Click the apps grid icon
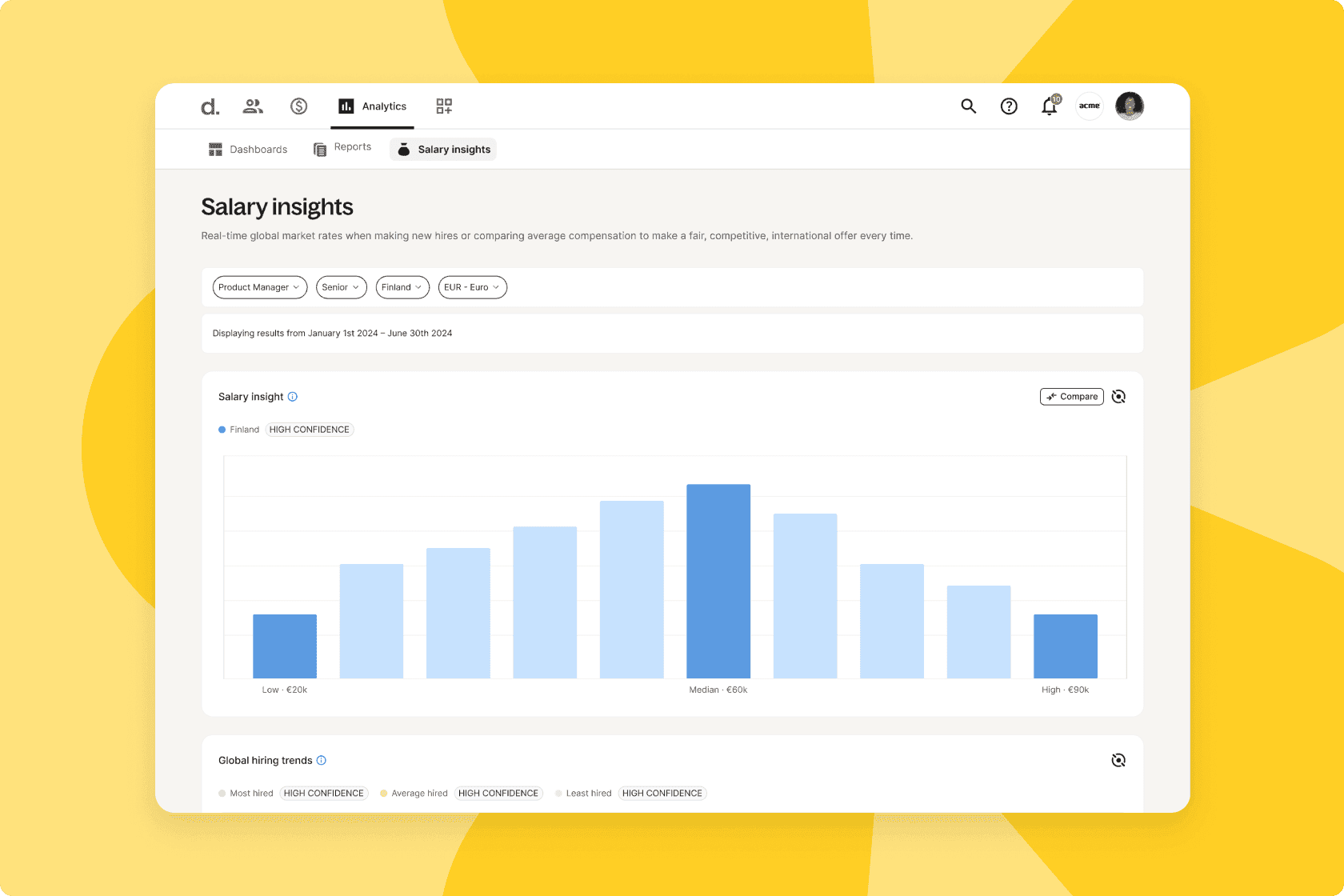Viewport: 1344px width, 896px height. coord(444,106)
